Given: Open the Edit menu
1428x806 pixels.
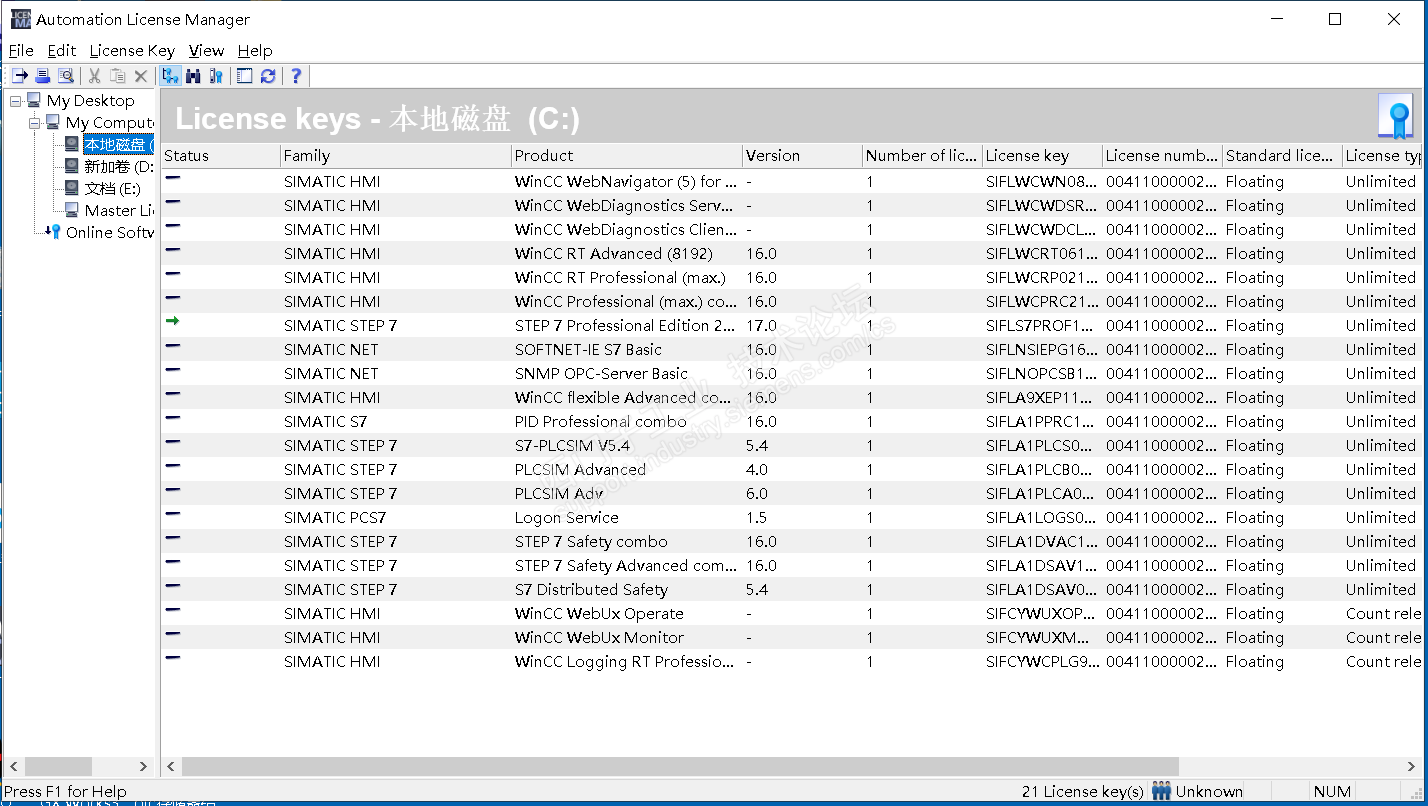Looking at the screenshot, I should point(62,50).
